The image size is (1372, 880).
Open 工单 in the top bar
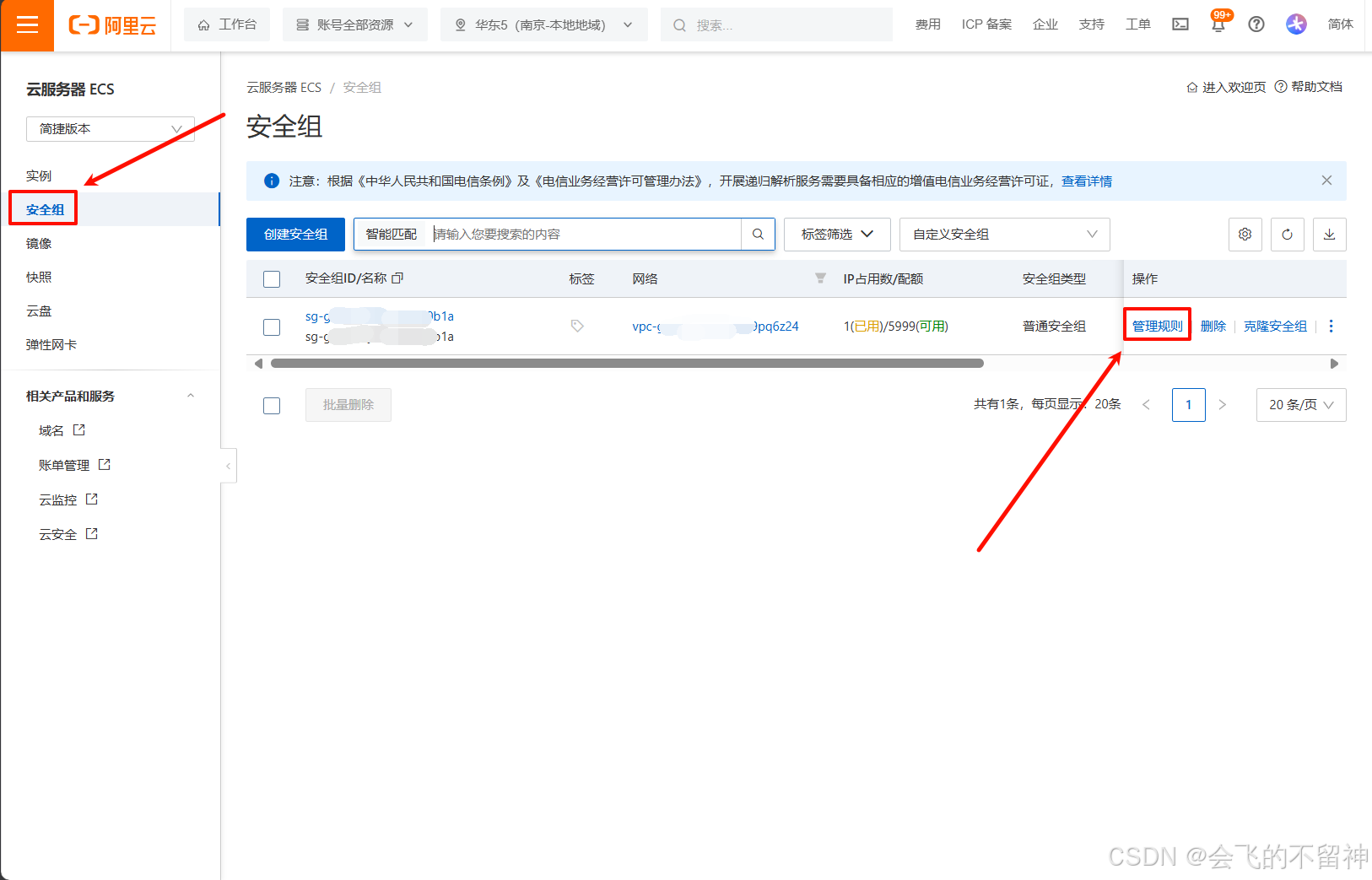1138,24
